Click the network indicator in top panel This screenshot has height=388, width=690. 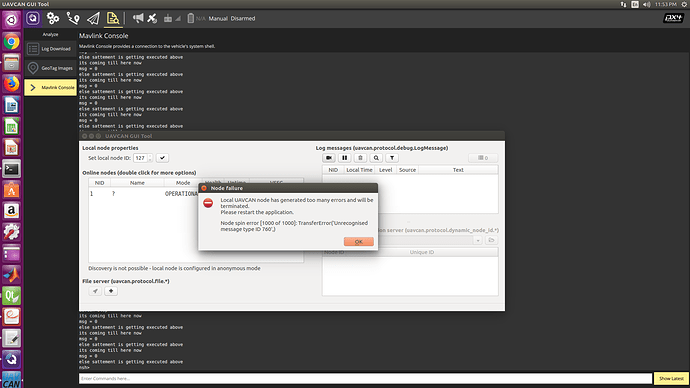[623, 4]
